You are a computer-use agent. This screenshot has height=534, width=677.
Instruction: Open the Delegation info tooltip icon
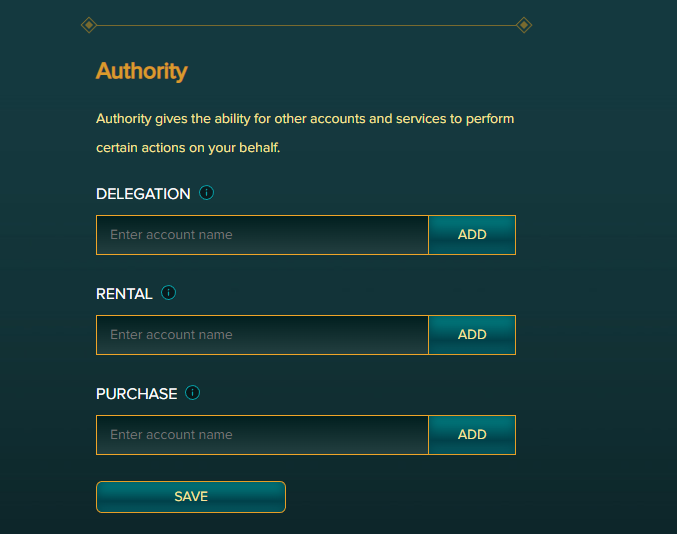coord(206,193)
